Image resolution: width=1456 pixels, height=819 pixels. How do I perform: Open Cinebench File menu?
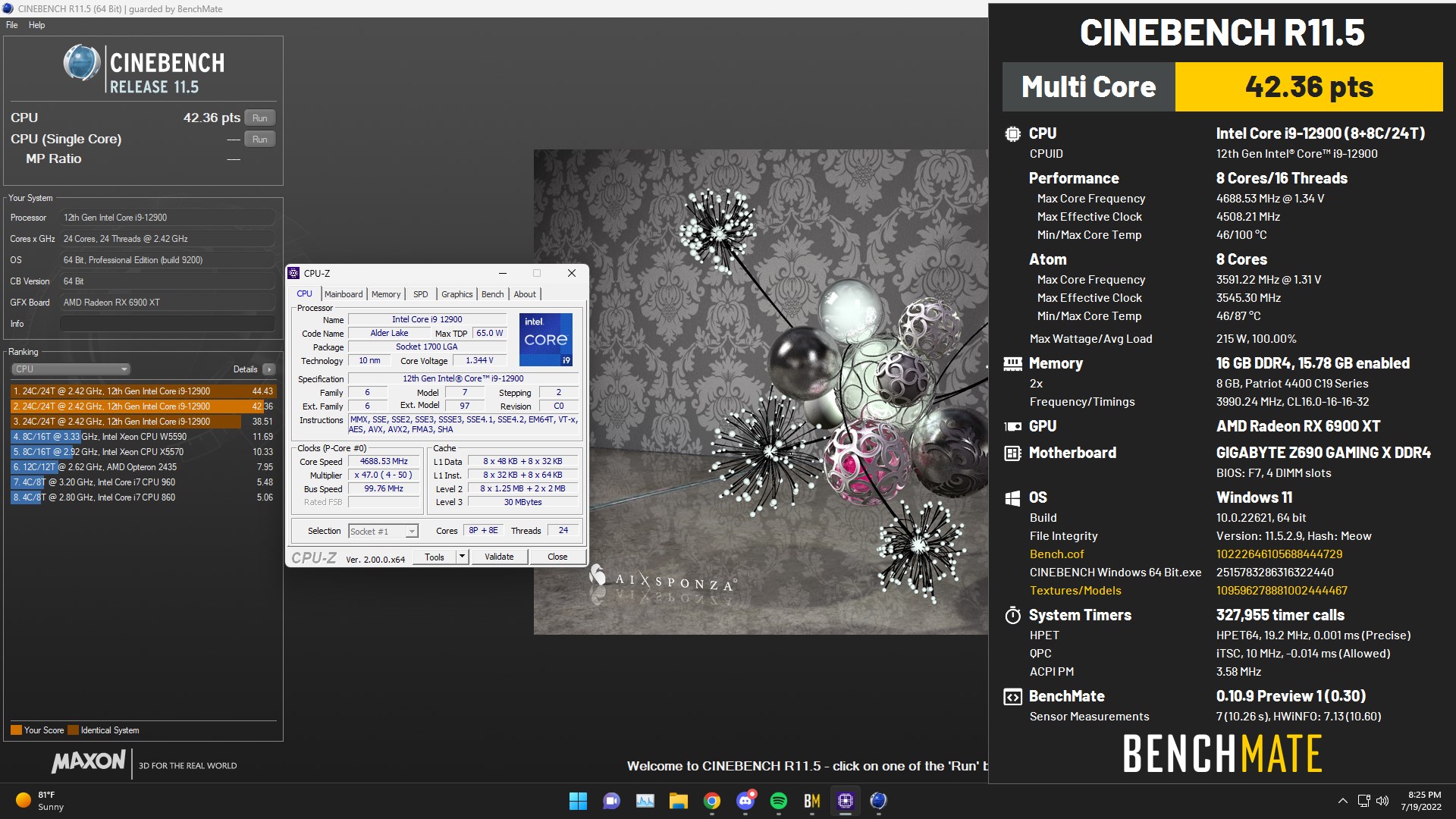click(12, 25)
